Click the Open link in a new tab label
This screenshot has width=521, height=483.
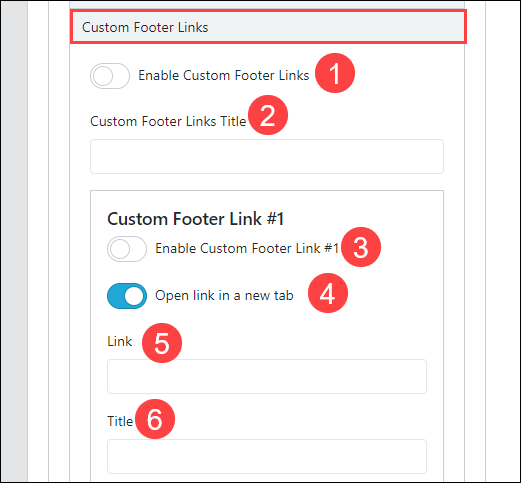point(224,296)
